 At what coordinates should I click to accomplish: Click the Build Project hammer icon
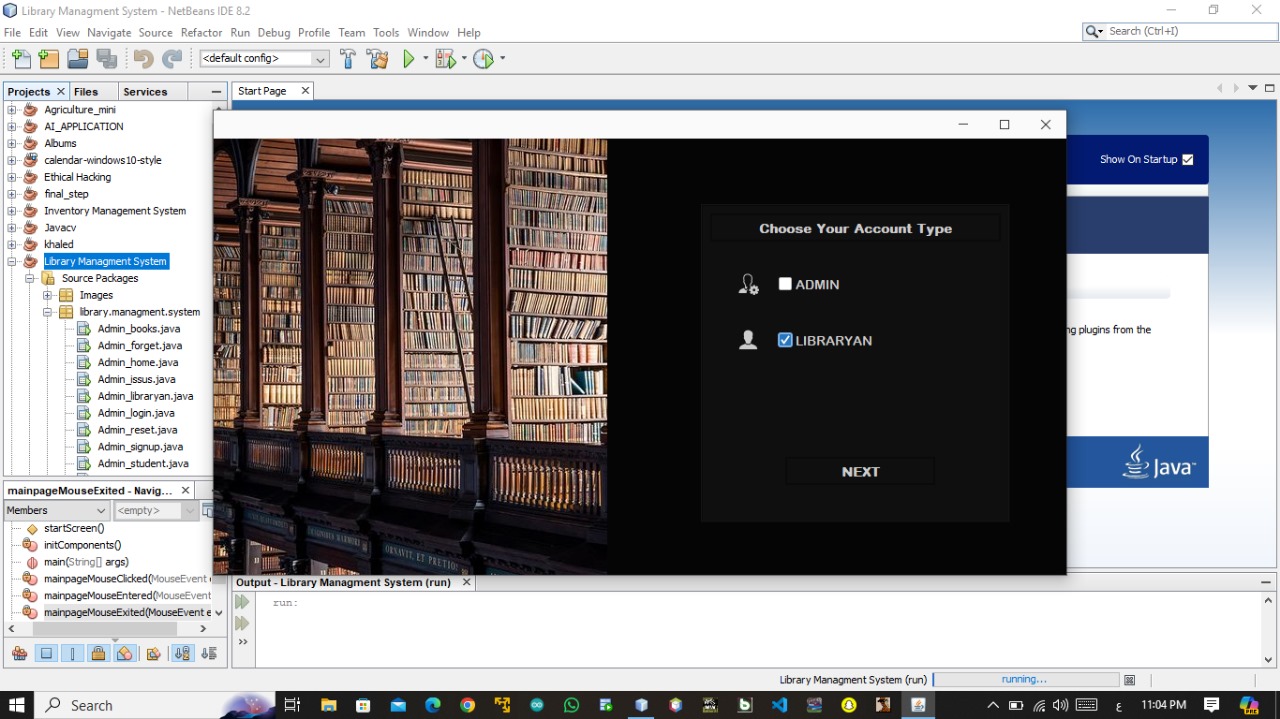coord(348,59)
